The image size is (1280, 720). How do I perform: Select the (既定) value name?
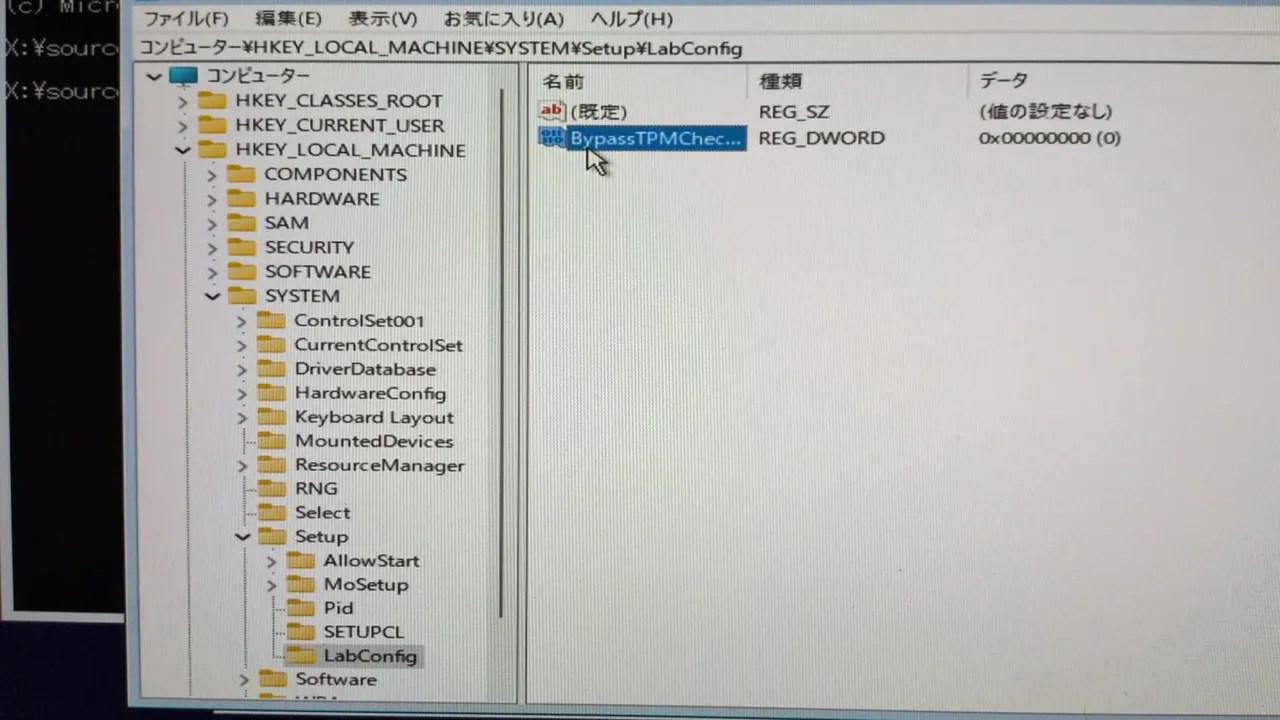click(598, 112)
